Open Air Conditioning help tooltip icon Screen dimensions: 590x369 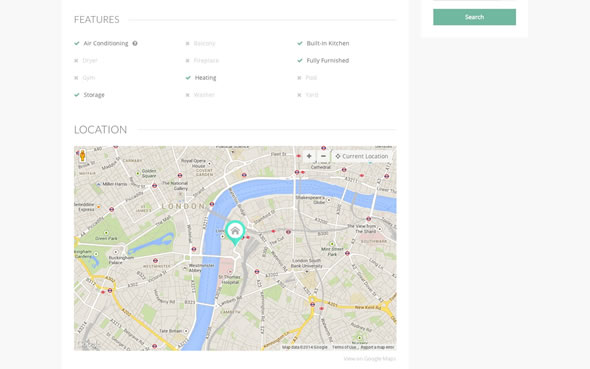click(x=135, y=43)
